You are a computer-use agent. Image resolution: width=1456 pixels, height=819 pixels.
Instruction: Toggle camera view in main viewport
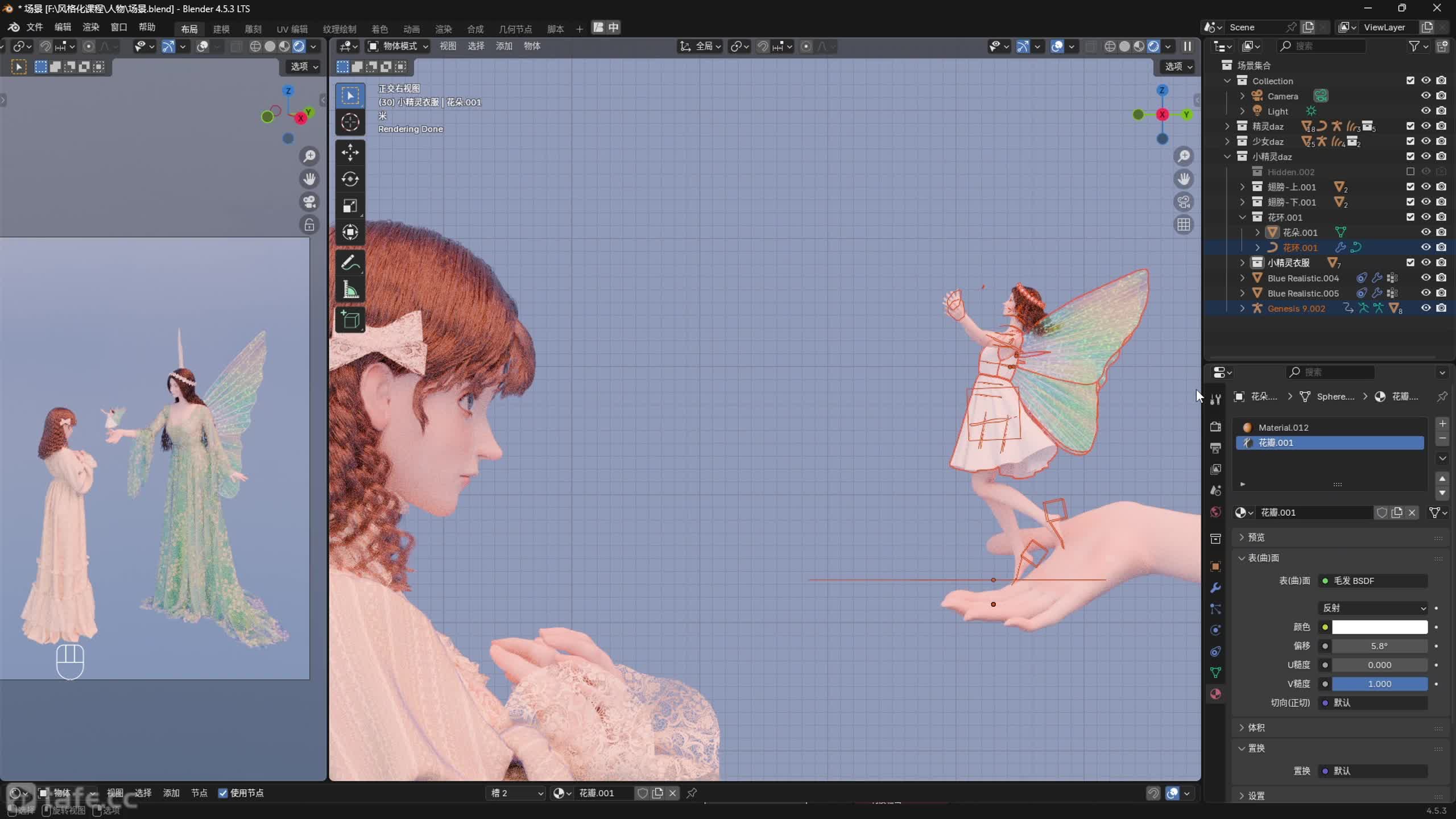coord(1184,202)
